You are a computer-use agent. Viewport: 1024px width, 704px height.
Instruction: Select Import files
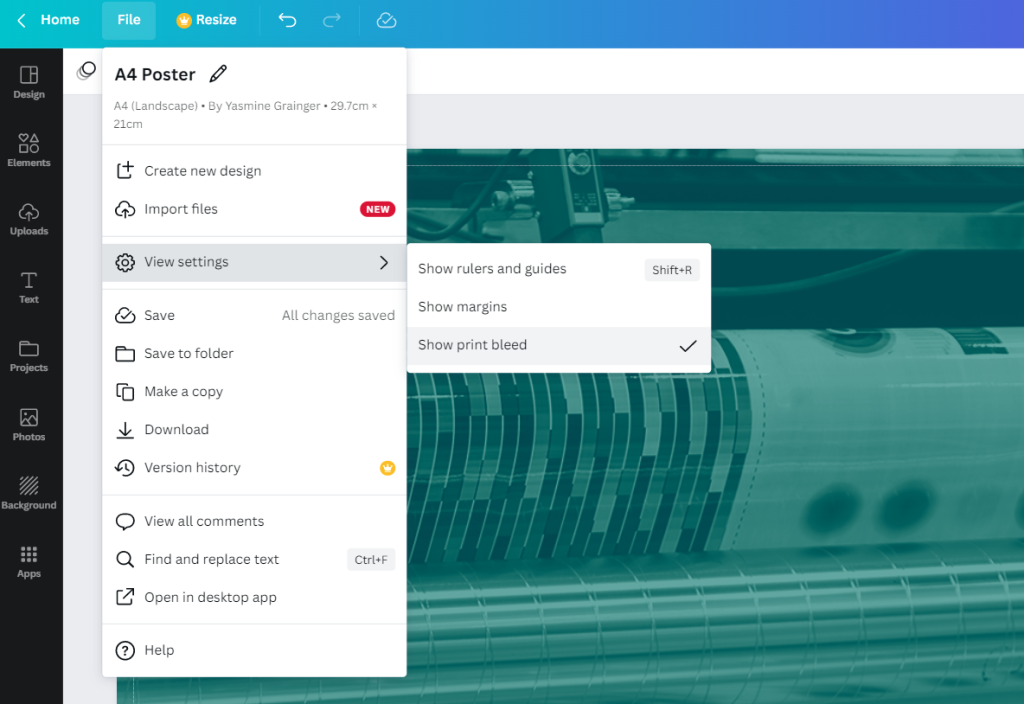(x=254, y=209)
